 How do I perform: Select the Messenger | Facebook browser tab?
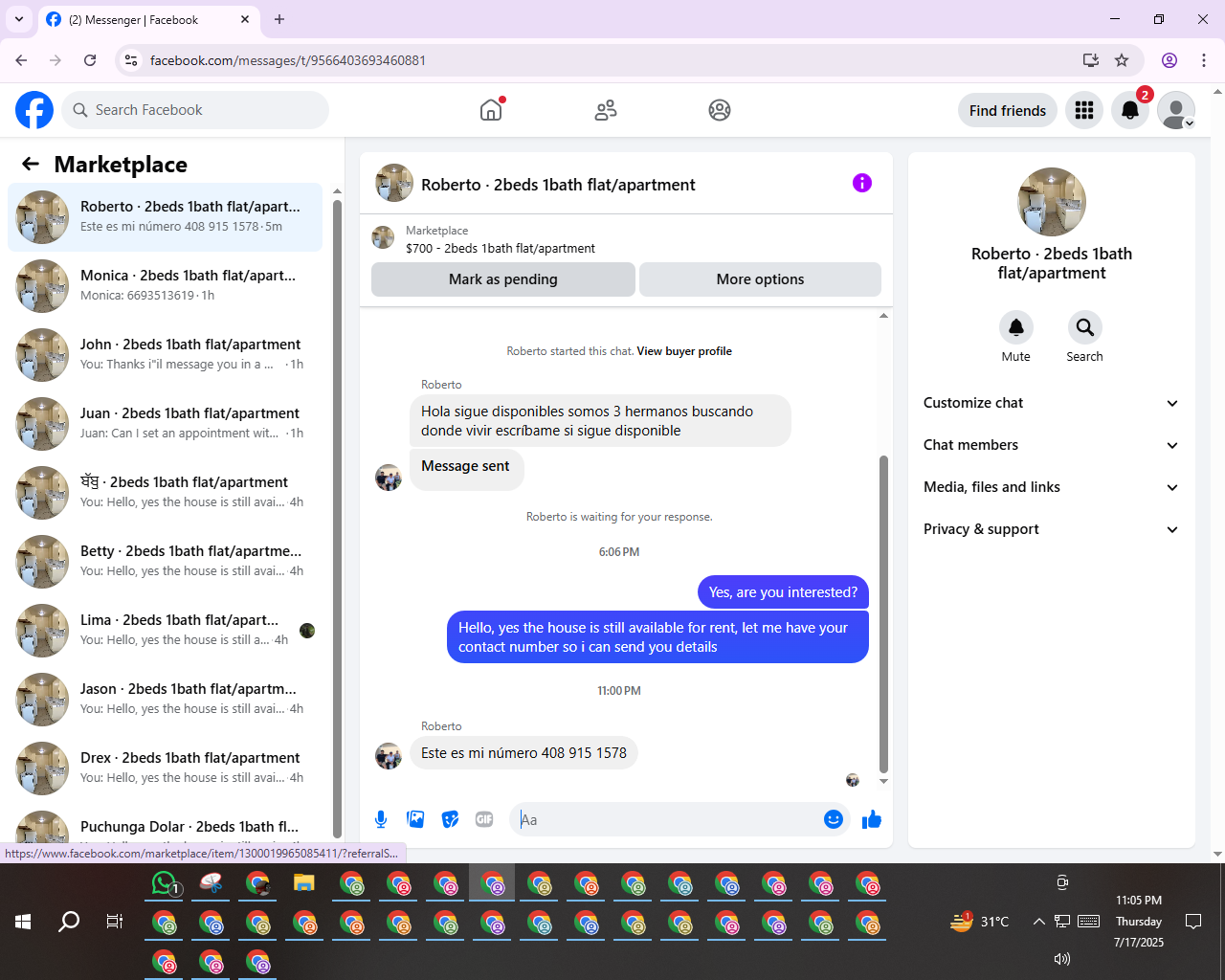click(148, 19)
